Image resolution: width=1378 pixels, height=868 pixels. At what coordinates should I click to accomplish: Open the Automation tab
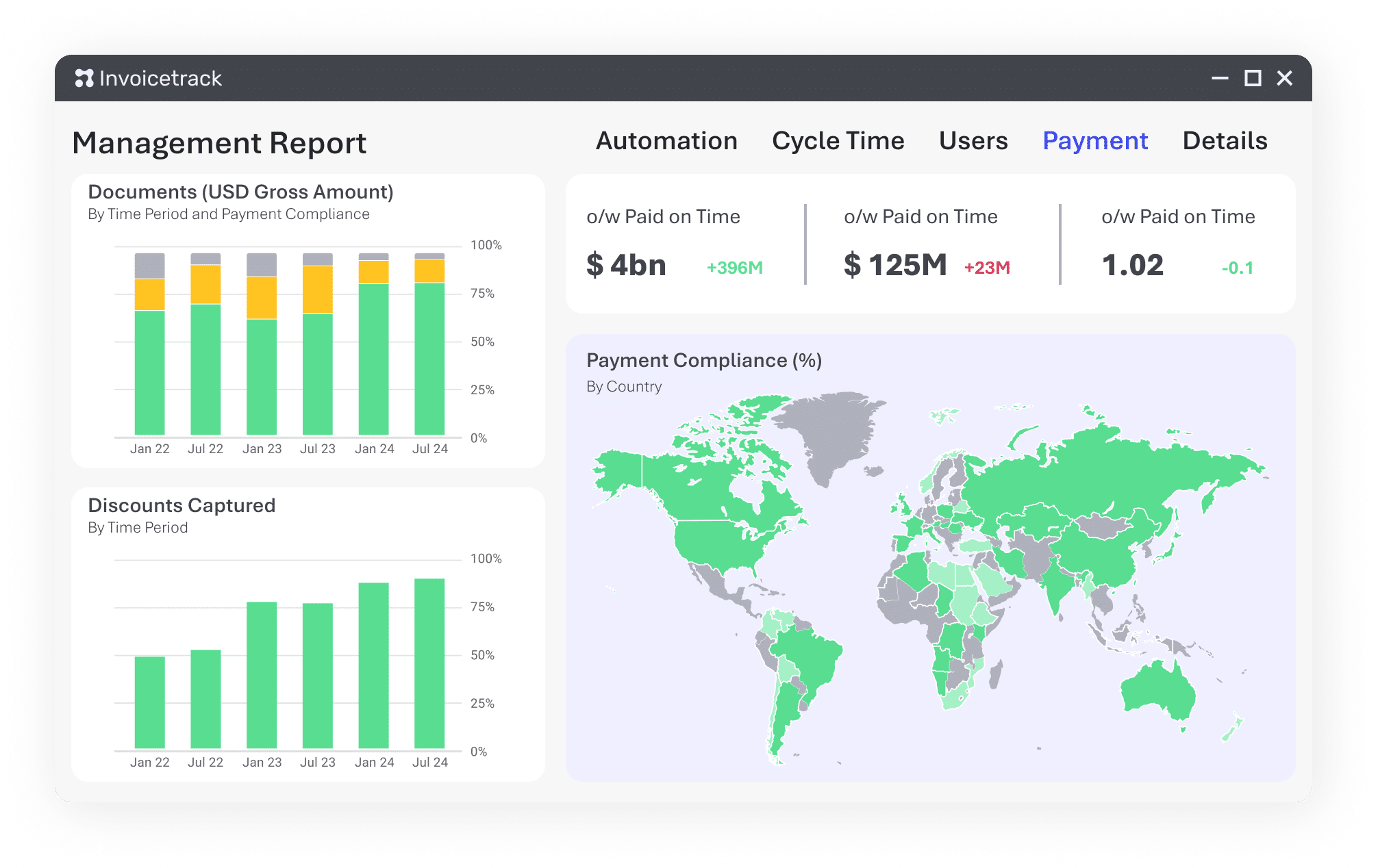pos(666,141)
